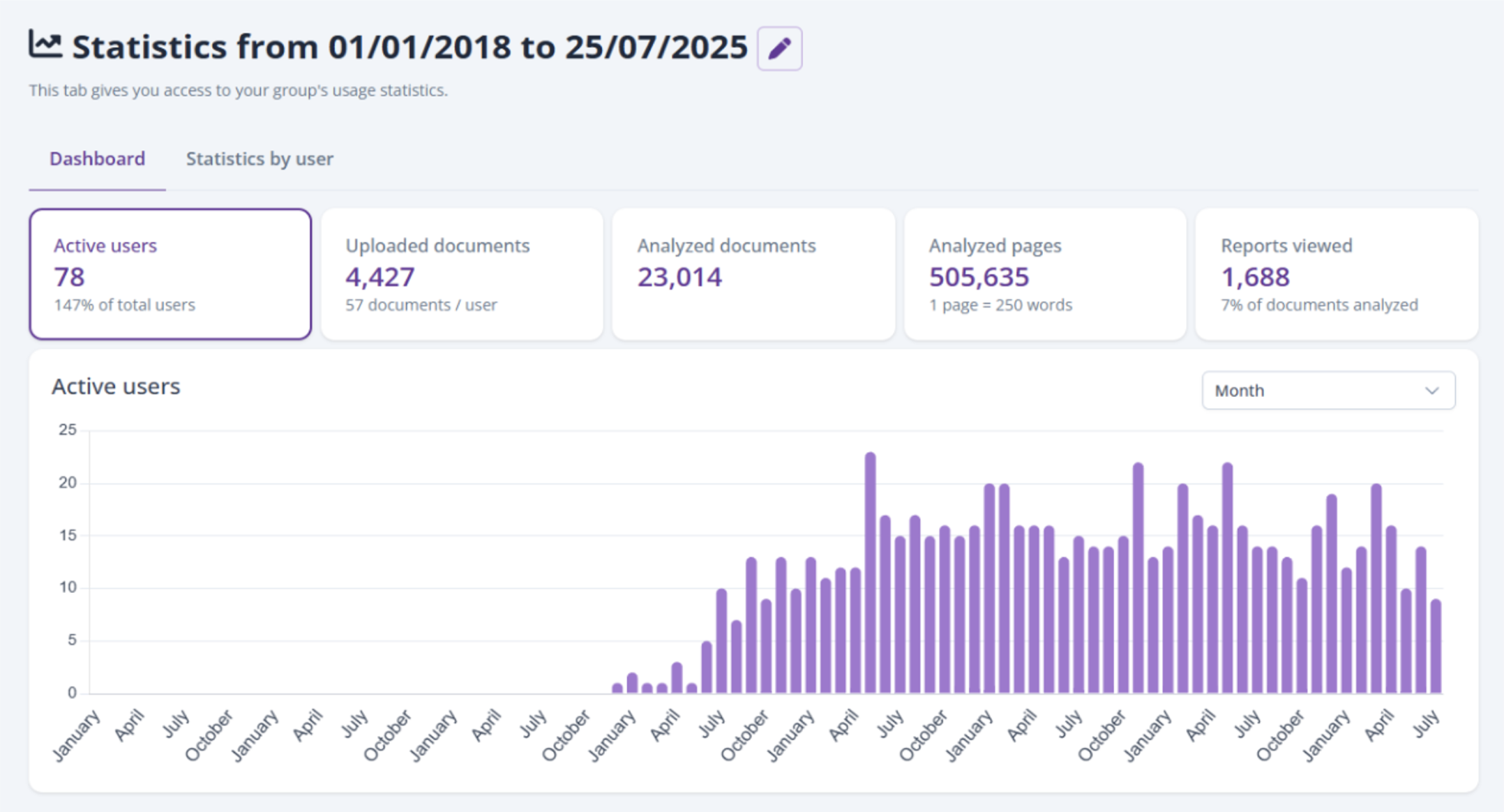1504x812 pixels.
Task: Click the statistics chart icon in title
Action: pos(45,45)
